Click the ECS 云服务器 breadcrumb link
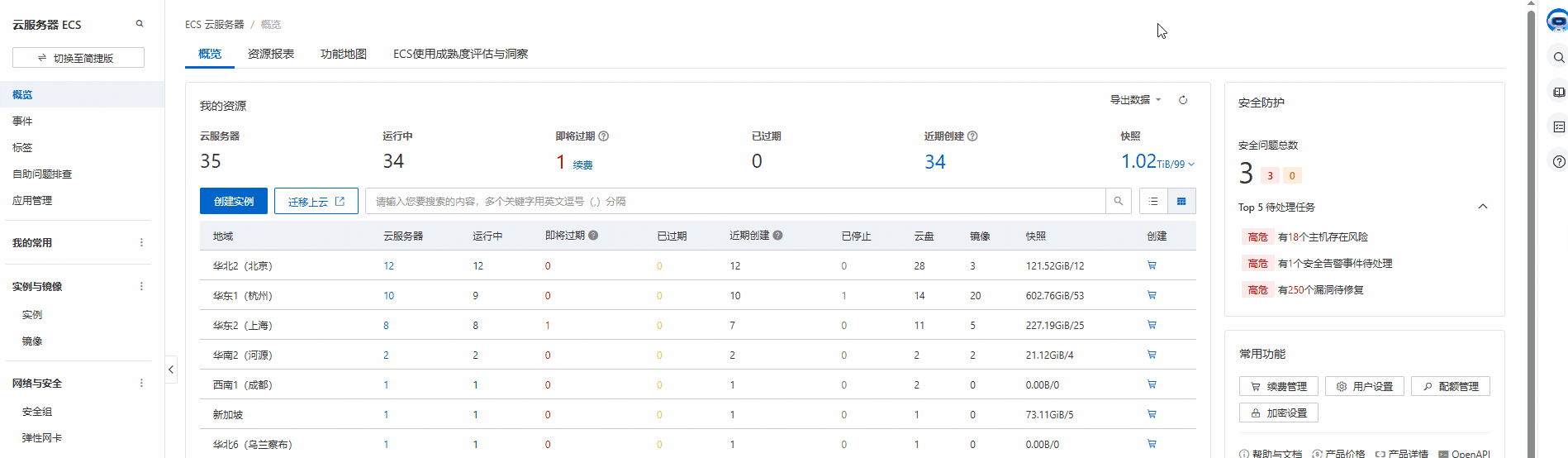The width and height of the screenshot is (1568, 458). tap(215, 25)
